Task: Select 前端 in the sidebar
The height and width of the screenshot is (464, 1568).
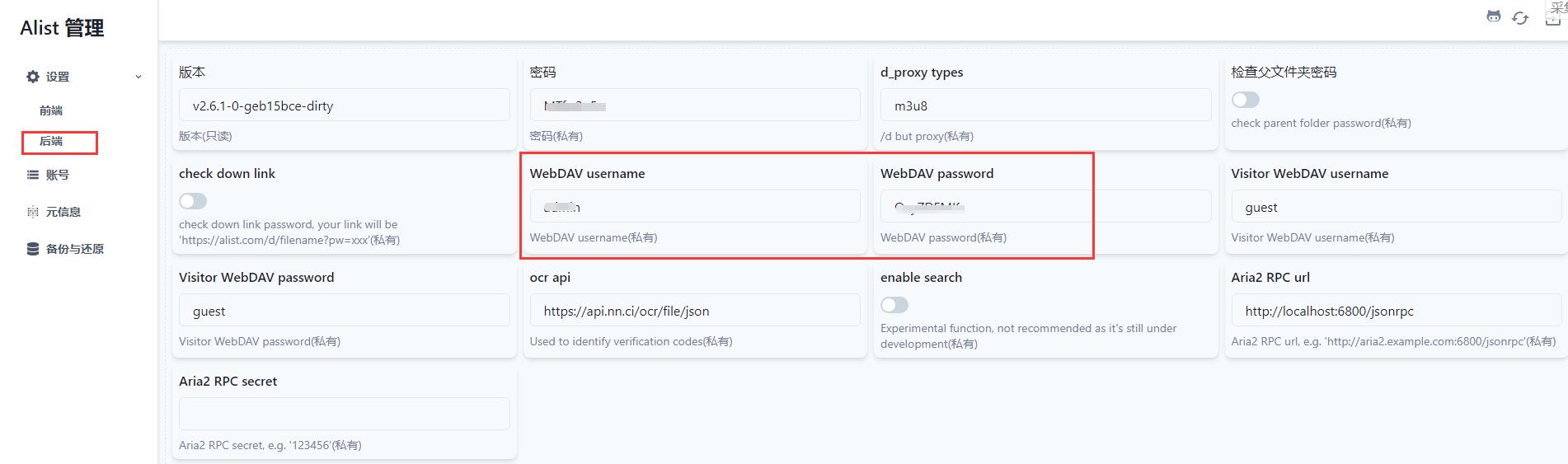Action: [51, 110]
